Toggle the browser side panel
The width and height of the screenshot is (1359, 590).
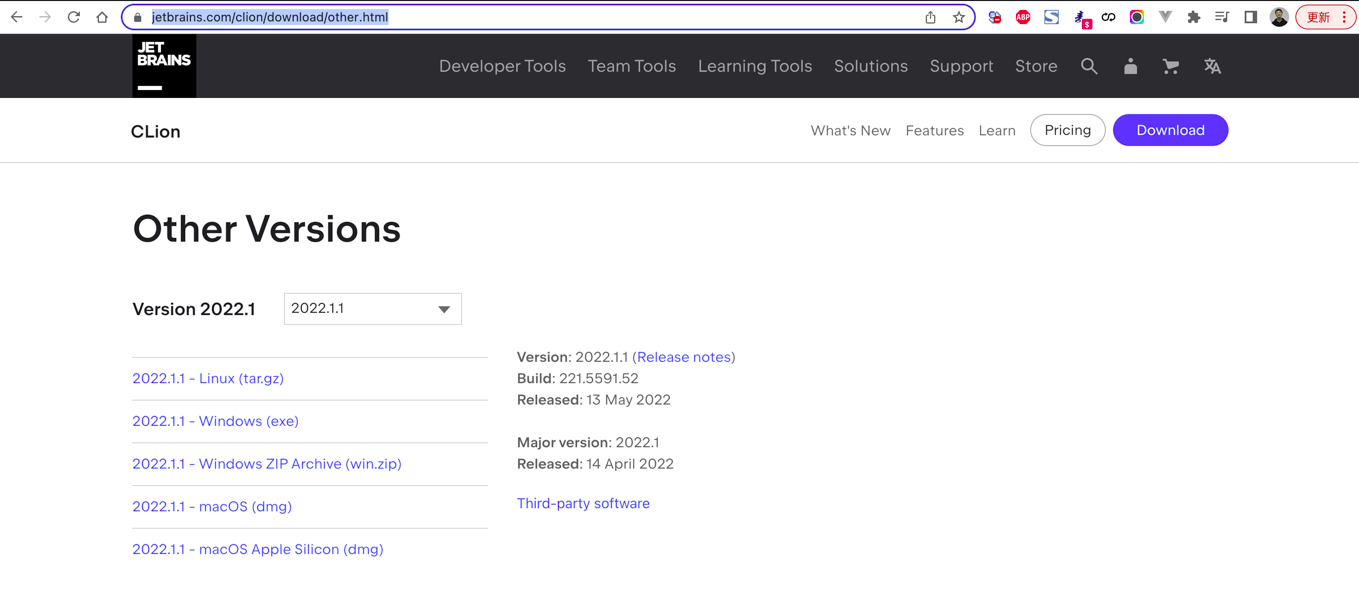coord(1250,17)
